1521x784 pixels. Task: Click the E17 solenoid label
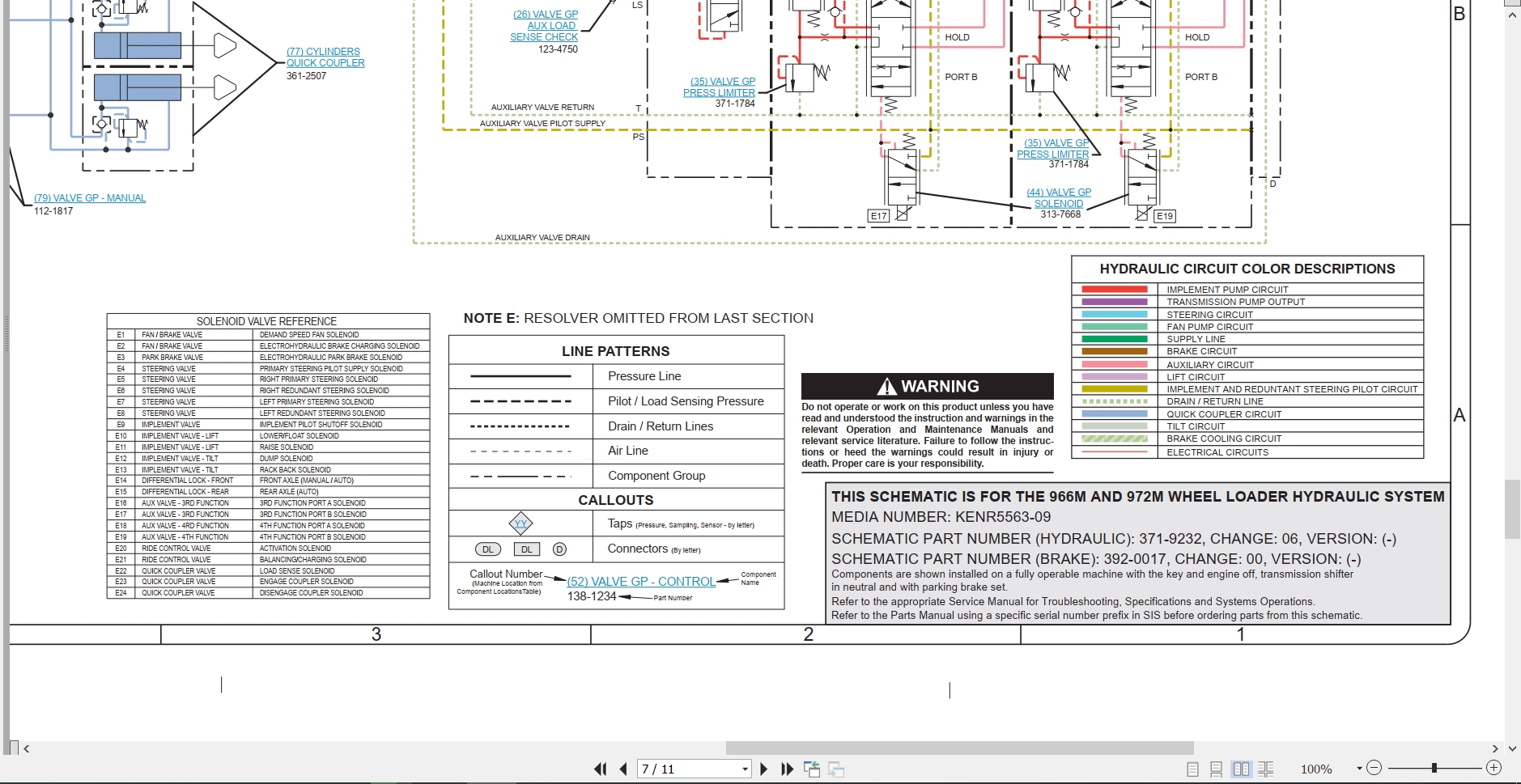point(879,216)
